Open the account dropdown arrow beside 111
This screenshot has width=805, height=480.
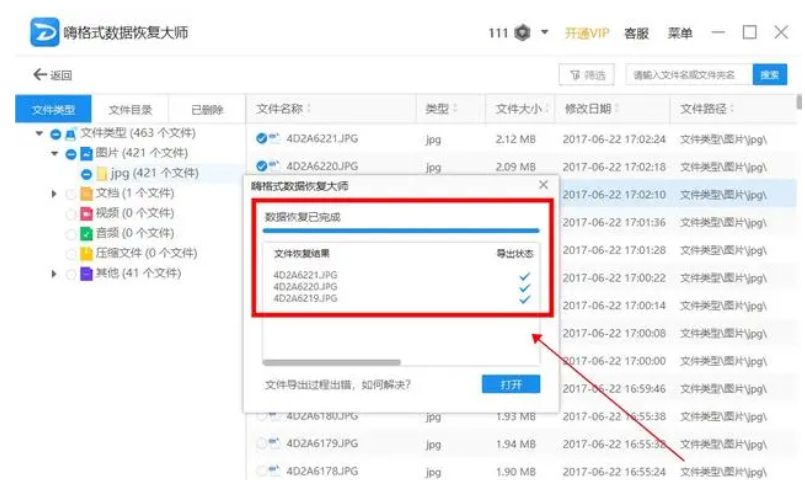click(x=545, y=33)
